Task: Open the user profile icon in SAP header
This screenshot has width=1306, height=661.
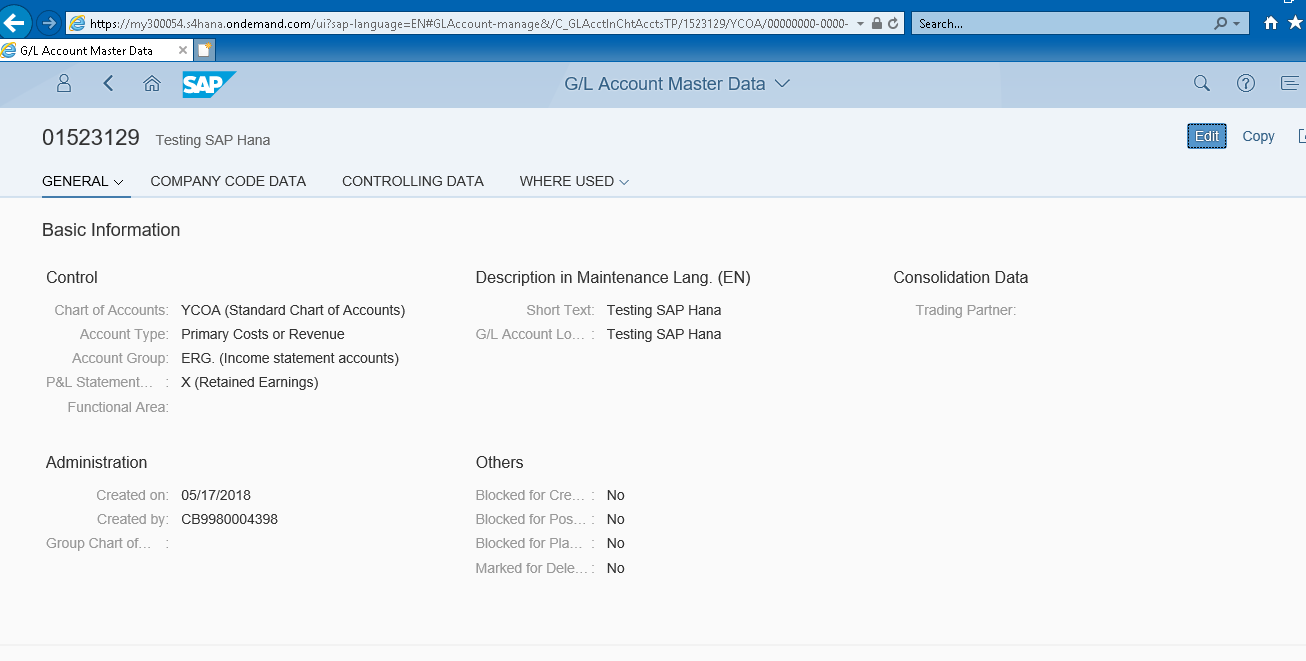Action: [64, 84]
